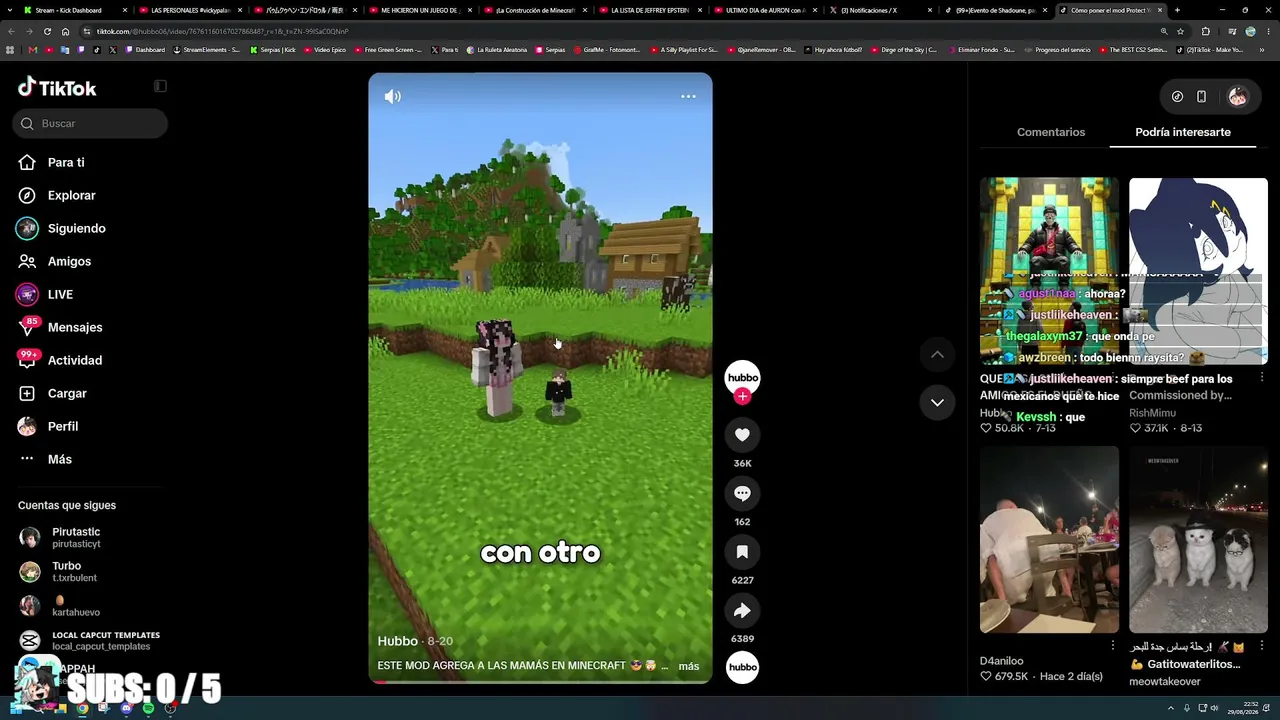Viewport: 1280px width, 720px height.
Task: Open the LIVE section
Action: click(x=60, y=294)
